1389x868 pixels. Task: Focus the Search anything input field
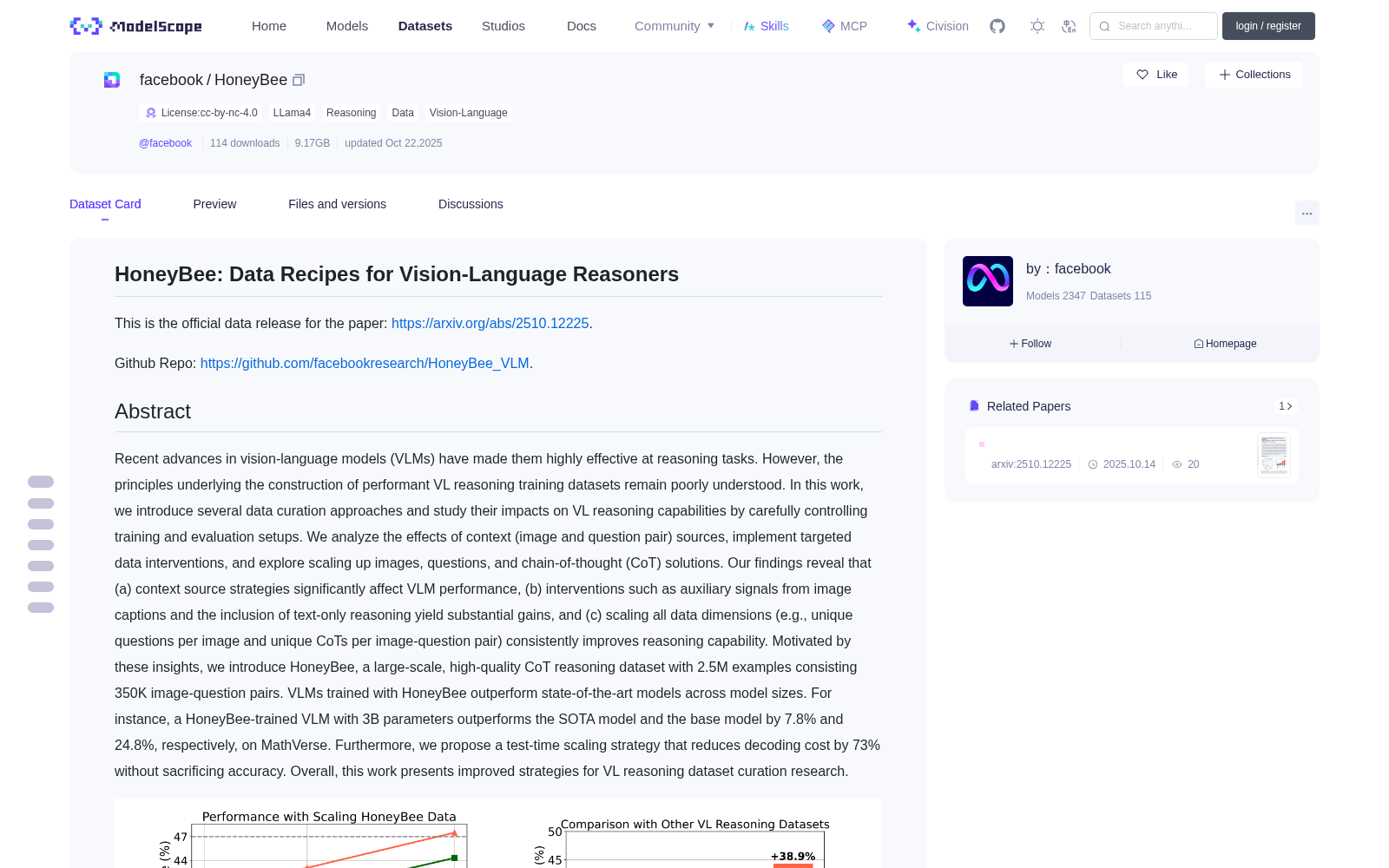pyautogui.click(x=1154, y=26)
